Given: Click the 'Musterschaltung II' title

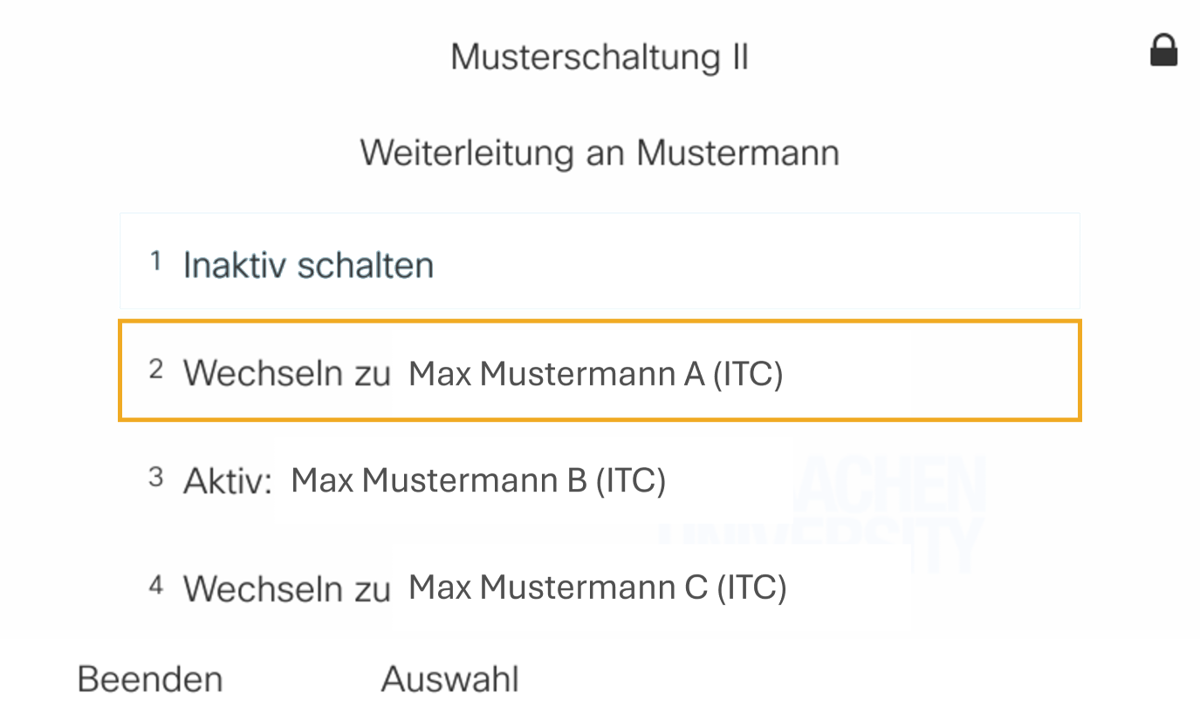Looking at the screenshot, I should tap(599, 57).
